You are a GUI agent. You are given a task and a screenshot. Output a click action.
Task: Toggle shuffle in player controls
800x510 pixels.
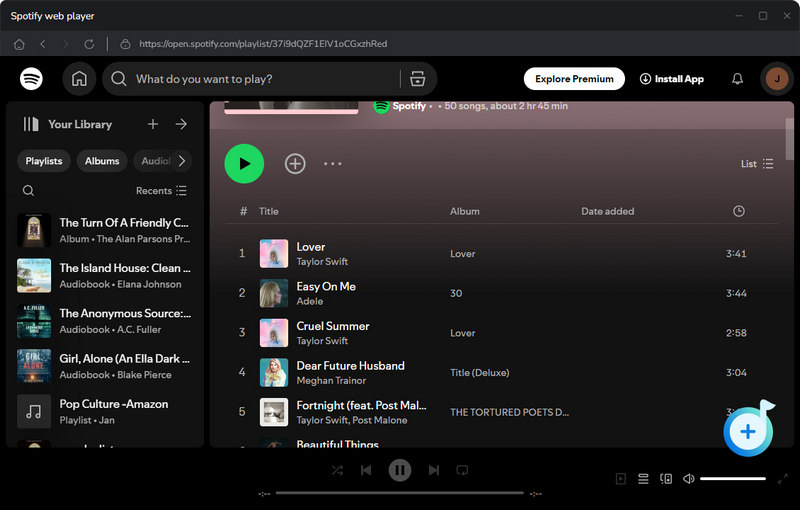337,470
